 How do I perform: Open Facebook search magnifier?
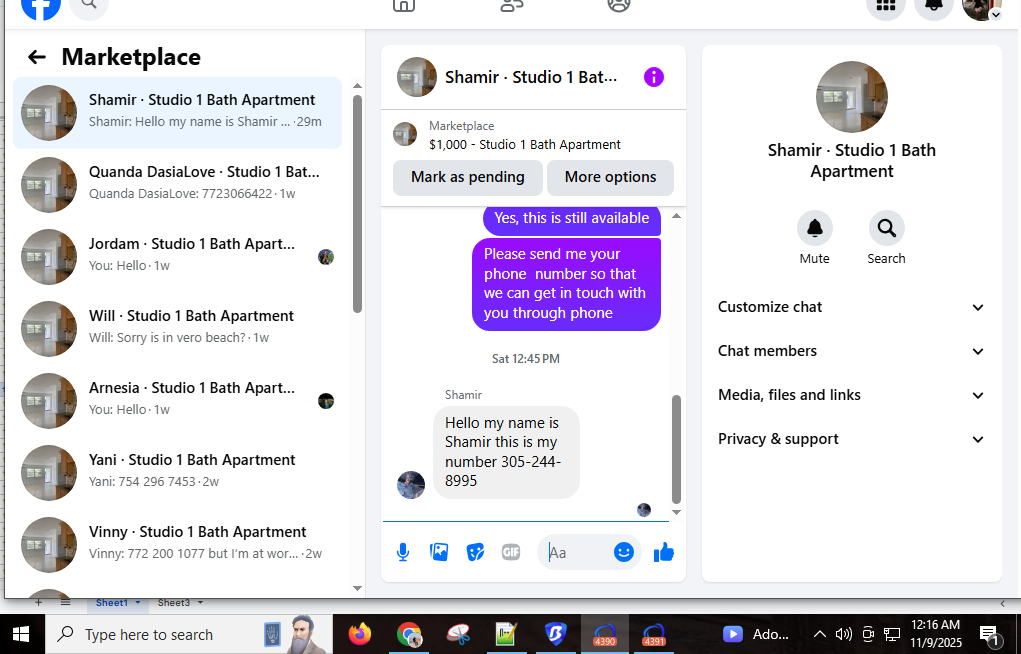tap(89, 7)
